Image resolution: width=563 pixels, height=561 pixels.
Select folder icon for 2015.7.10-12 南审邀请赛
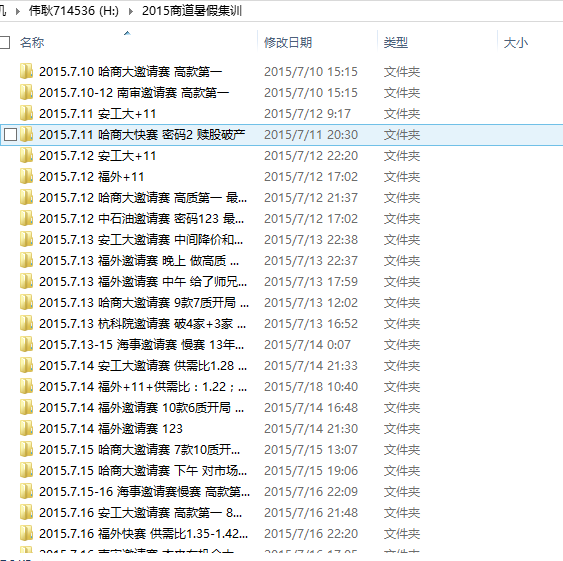[27, 92]
